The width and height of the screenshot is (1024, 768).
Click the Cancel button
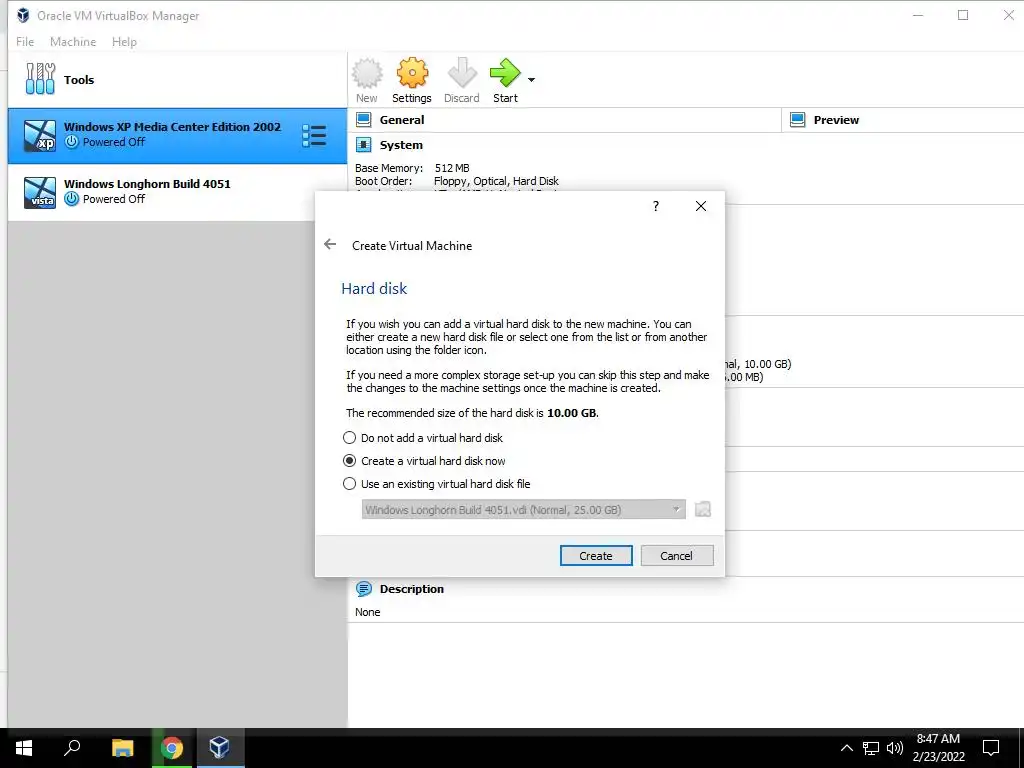677,556
